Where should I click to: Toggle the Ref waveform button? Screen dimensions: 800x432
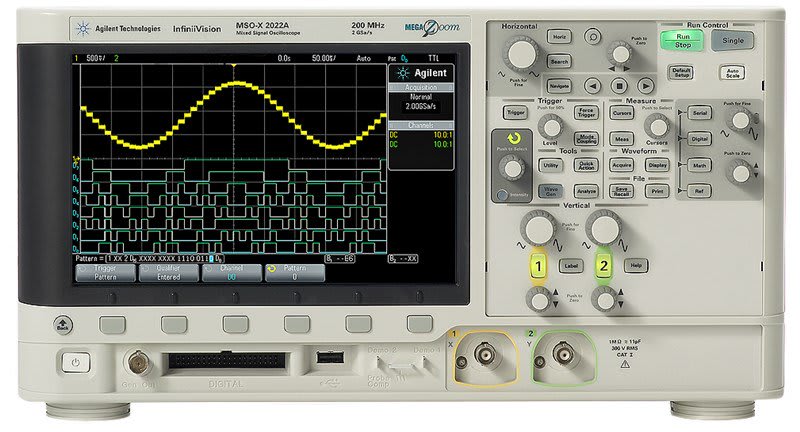tap(699, 191)
